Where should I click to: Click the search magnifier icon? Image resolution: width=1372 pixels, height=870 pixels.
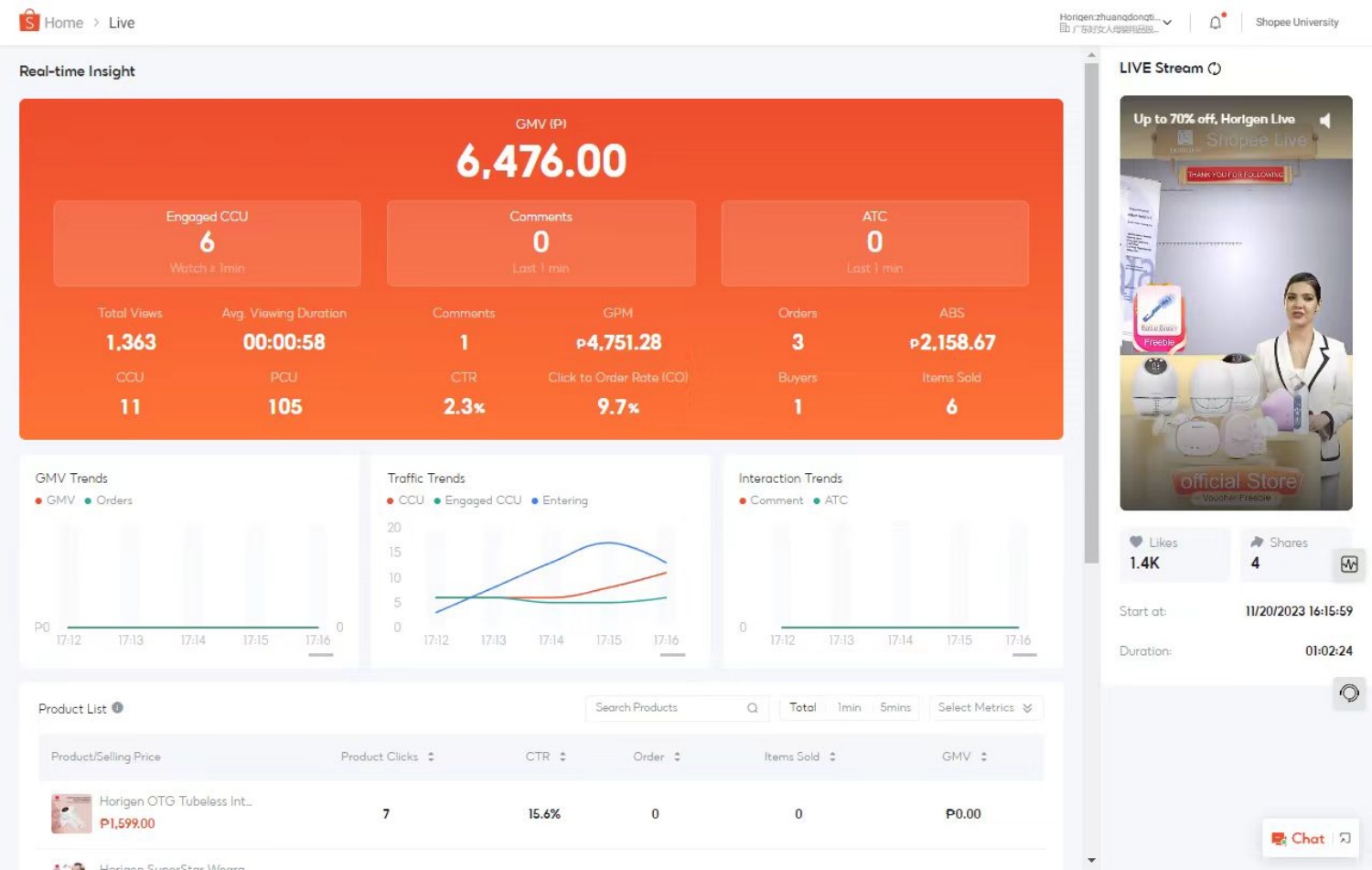(x=752, y=708)
